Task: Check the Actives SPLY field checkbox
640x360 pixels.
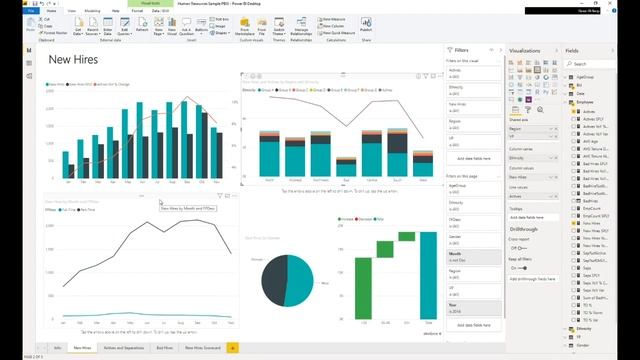Action: tap(573, 119)
